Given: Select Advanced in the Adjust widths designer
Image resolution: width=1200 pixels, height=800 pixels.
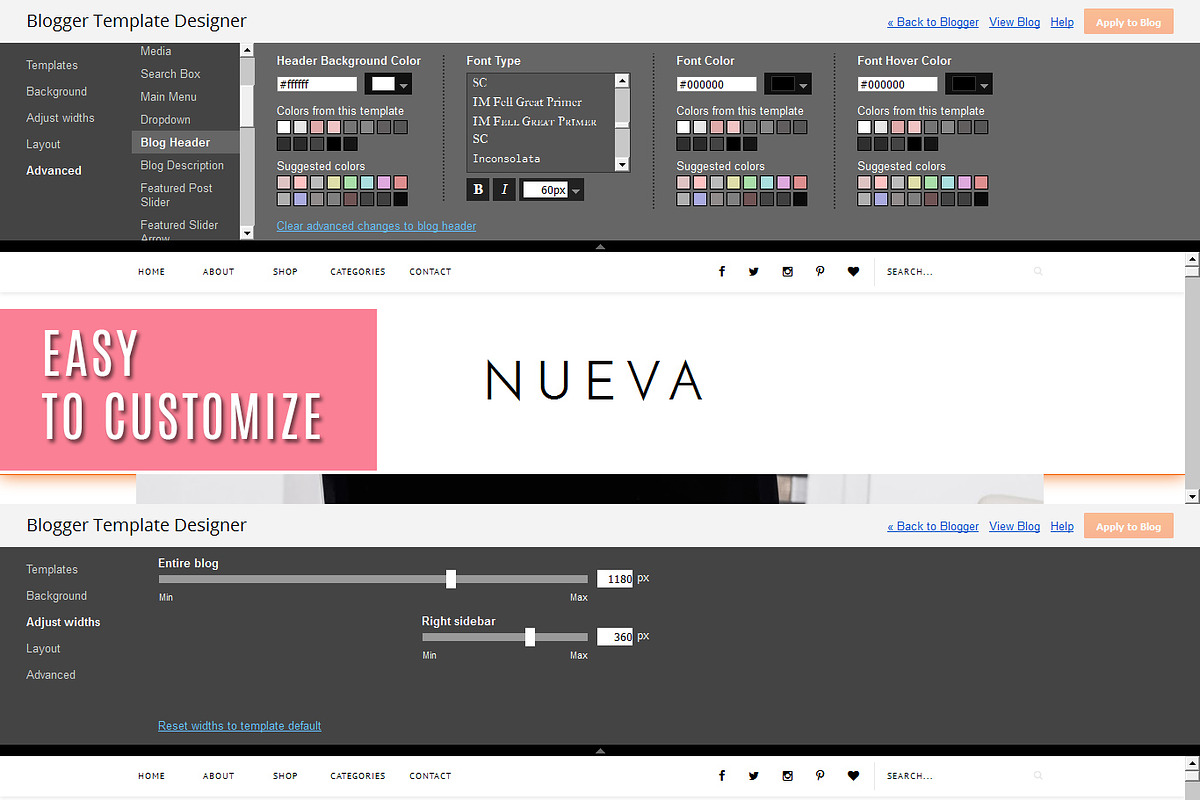Looking at the screenshot, I should click(51, 675).
